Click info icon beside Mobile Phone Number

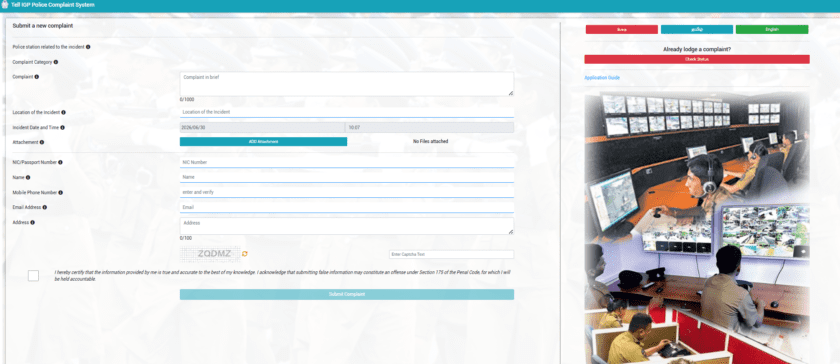[61, 192]
